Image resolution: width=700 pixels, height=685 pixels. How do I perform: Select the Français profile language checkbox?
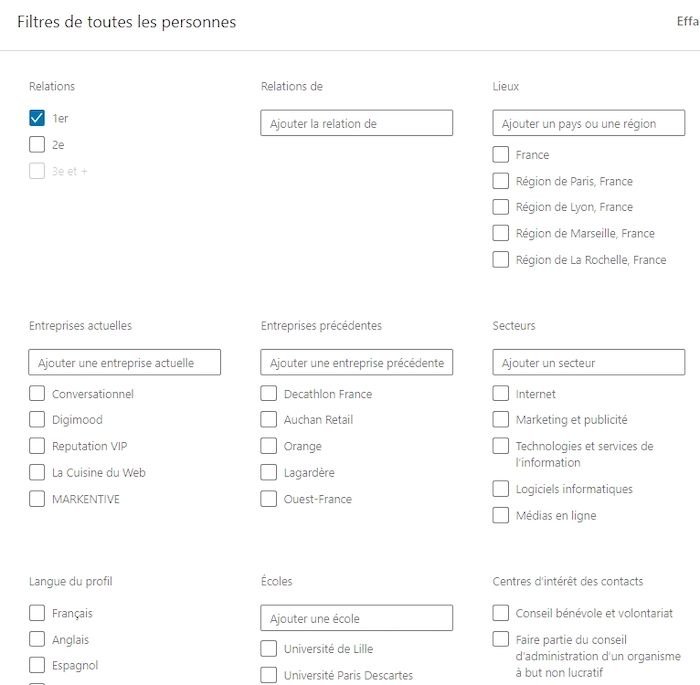(x=37, y=613)
